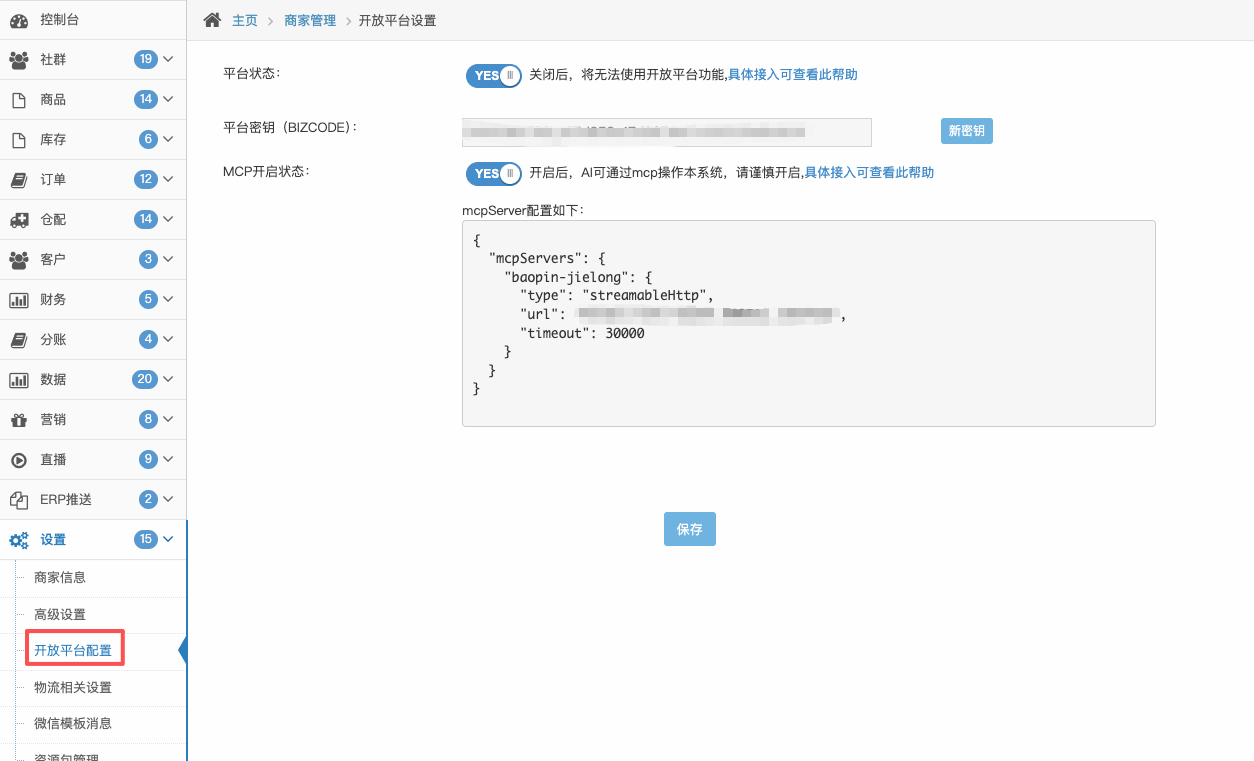Expand the 营销 menu chevron
The image size is (1254, 761).
(x=168, y=420)
